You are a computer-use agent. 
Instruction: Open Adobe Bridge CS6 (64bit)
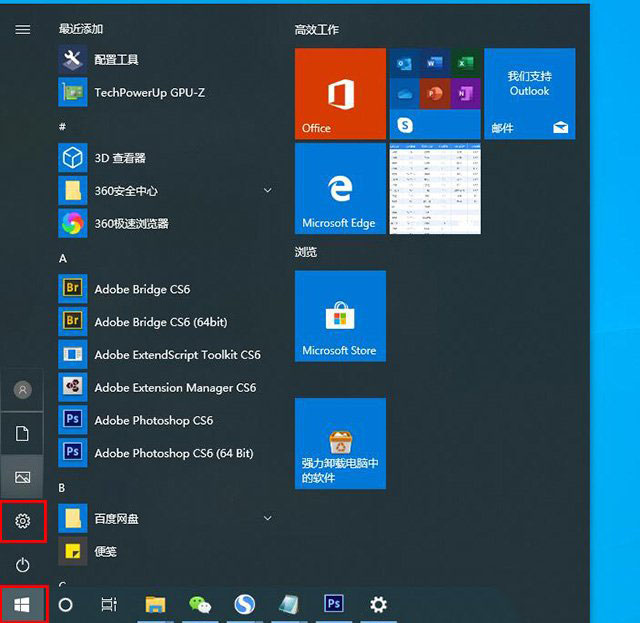coord(163,322)
